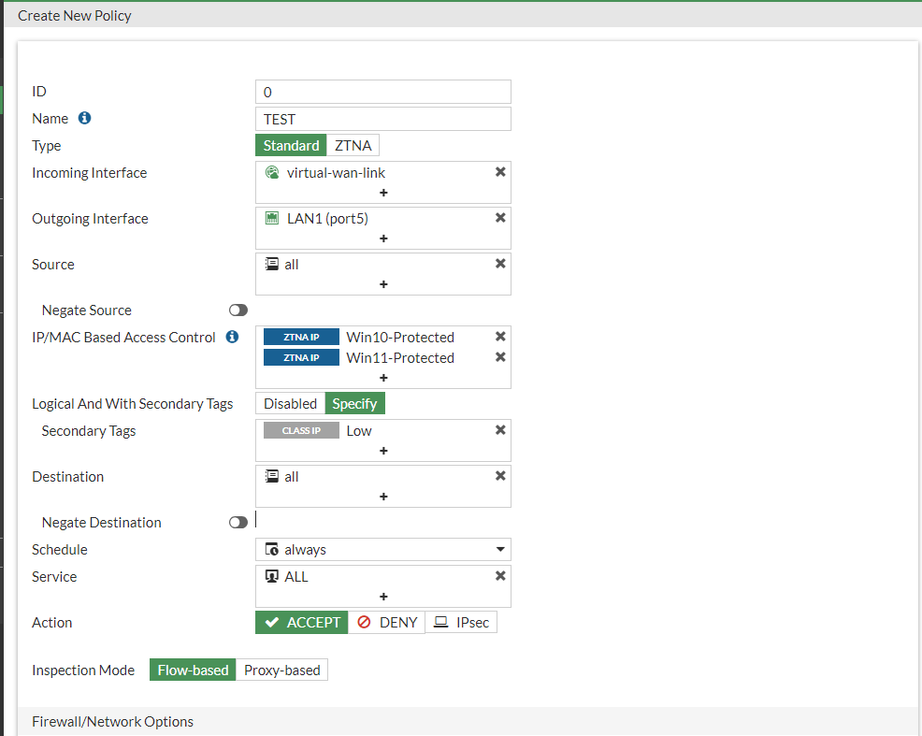This screenshot has height=736, width=922.
Task: Remove LAN1 (port5) outgoing interface entry
Action: tap(500, 218)
